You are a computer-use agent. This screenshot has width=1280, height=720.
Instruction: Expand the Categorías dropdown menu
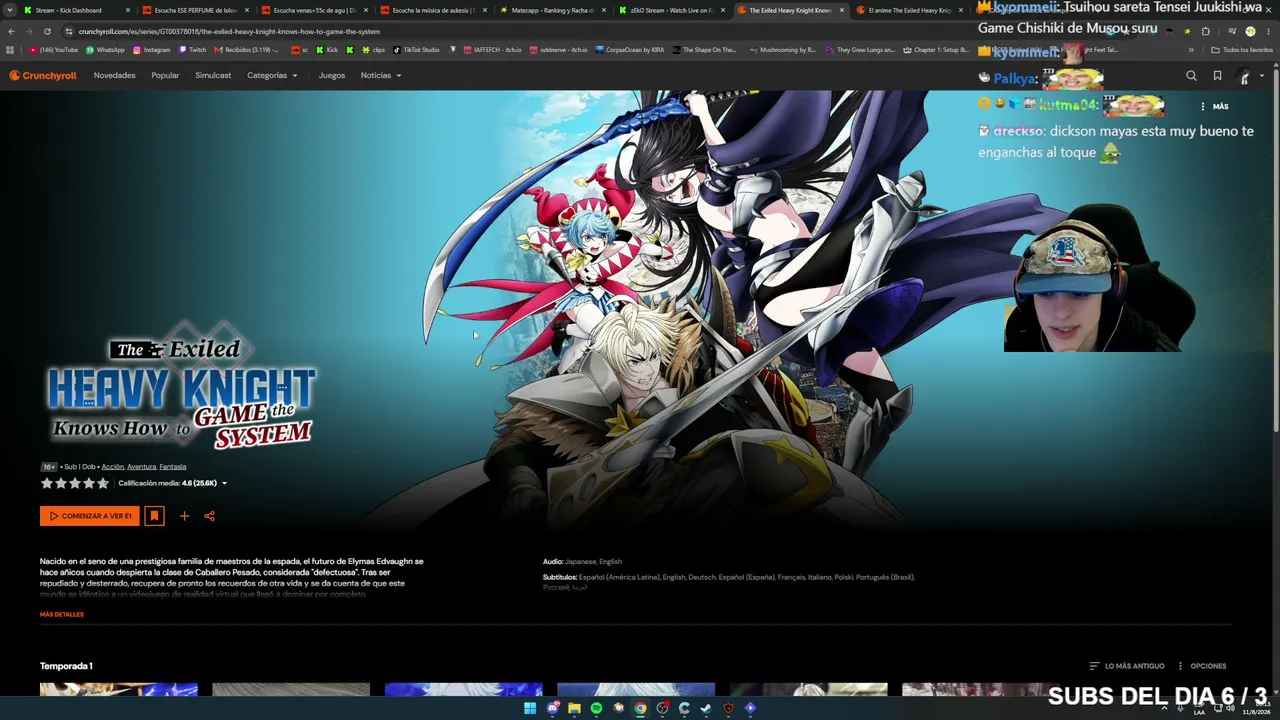pos(272,75)
